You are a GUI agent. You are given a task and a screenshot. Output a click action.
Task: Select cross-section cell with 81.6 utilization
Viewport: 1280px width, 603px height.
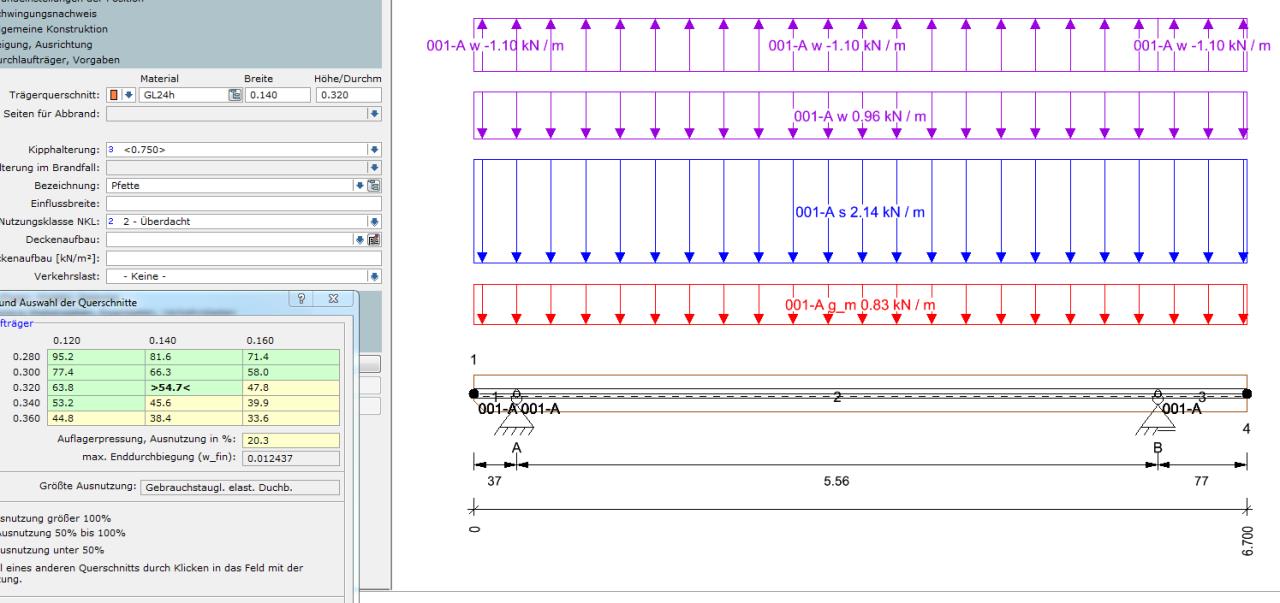coord(195,355)
